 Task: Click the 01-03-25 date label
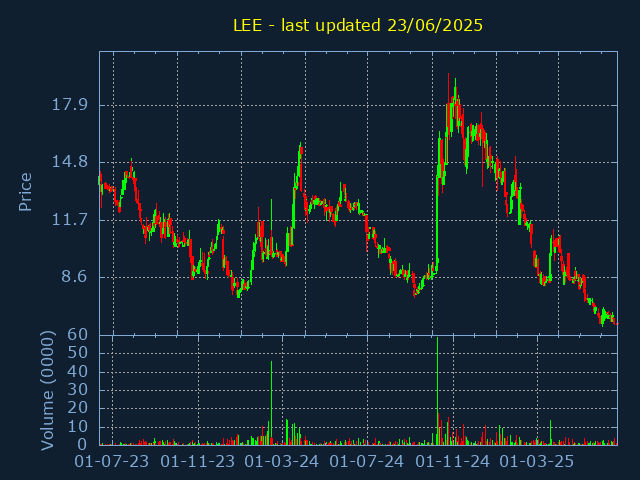(537, 462)
